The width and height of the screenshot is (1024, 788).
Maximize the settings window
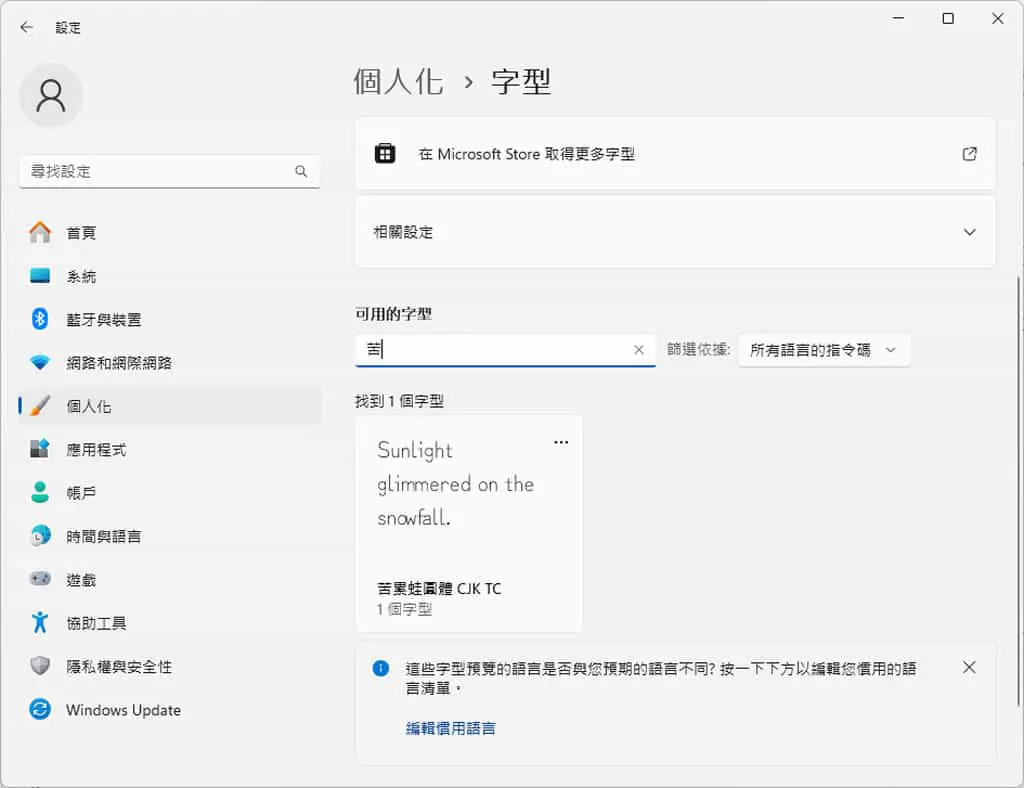(x=948, y=18)
